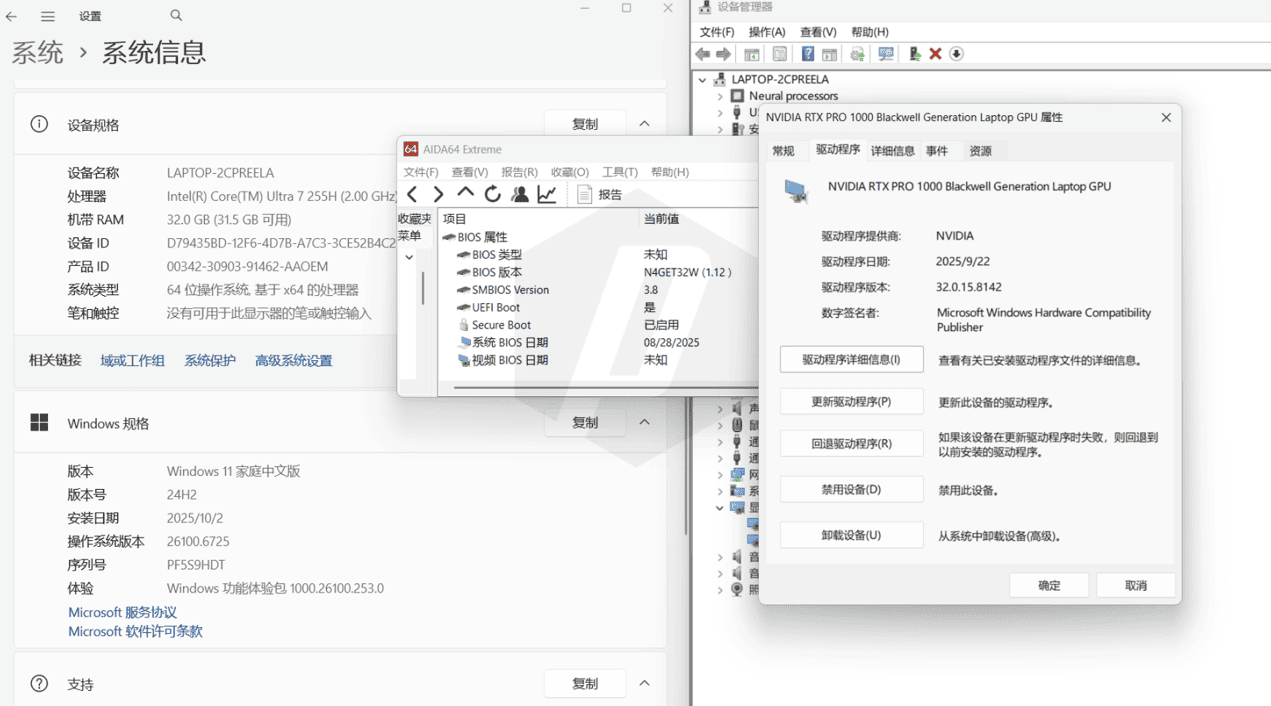Collapse the 设备规格 section chevron

(644, 124)
